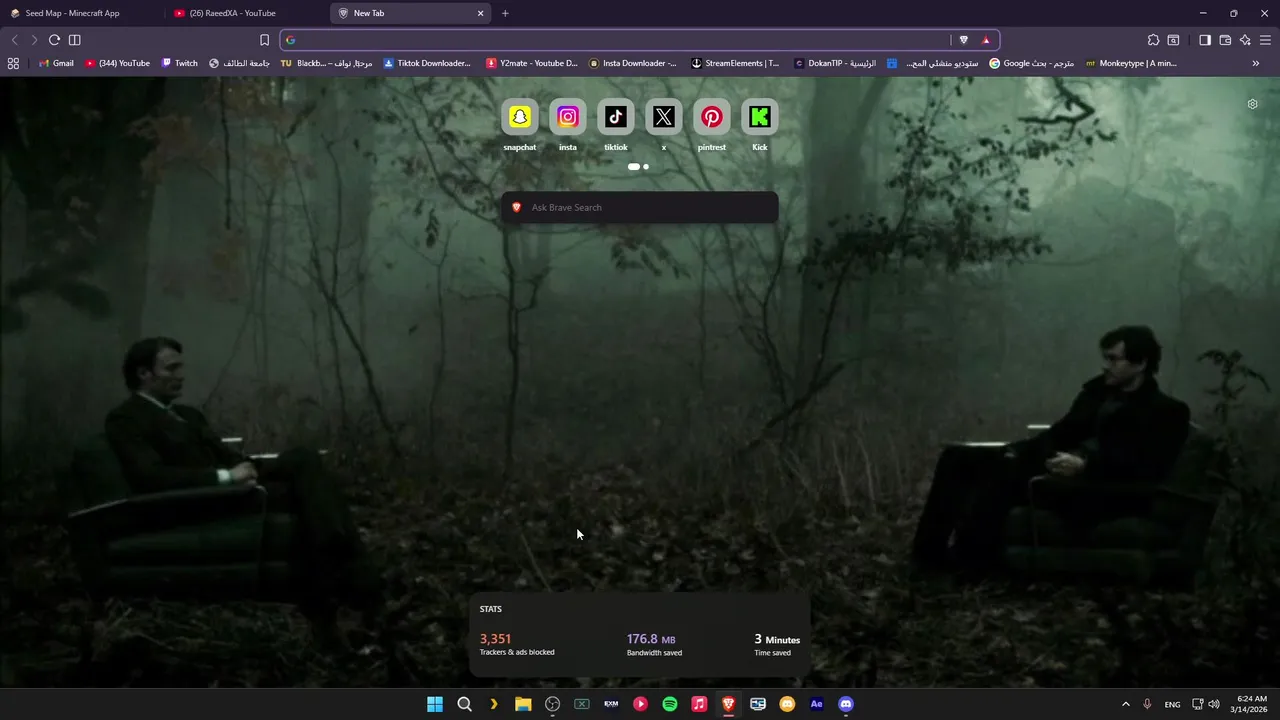Show more bookmarks chevron
Viewport: 1280px width, 720px height.
[x=1255, y=63]
